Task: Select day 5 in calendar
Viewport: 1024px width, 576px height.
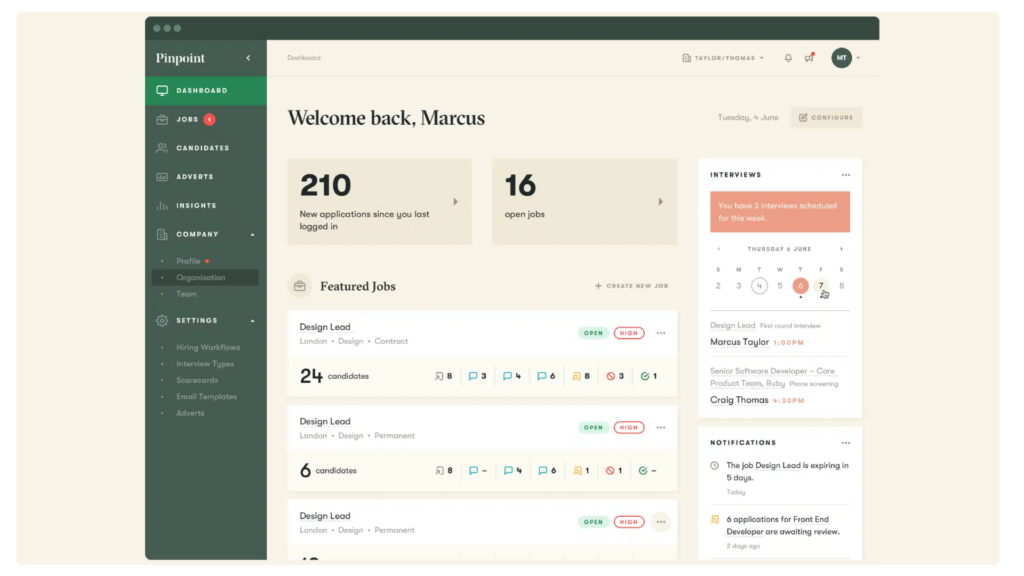Action: [x=780, y=286]
